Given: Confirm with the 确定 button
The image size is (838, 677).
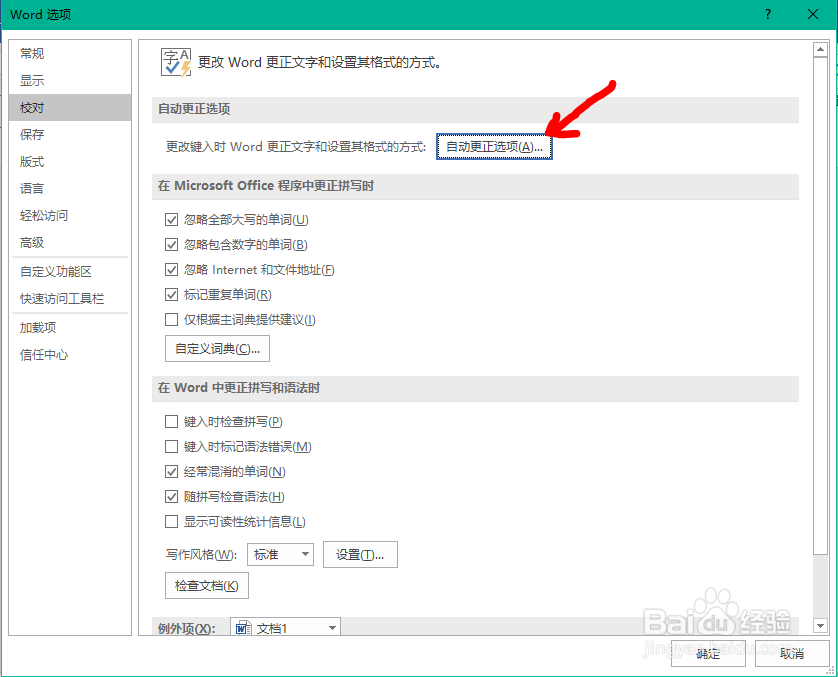Looking at the screenshot, I should coord(708,653).
